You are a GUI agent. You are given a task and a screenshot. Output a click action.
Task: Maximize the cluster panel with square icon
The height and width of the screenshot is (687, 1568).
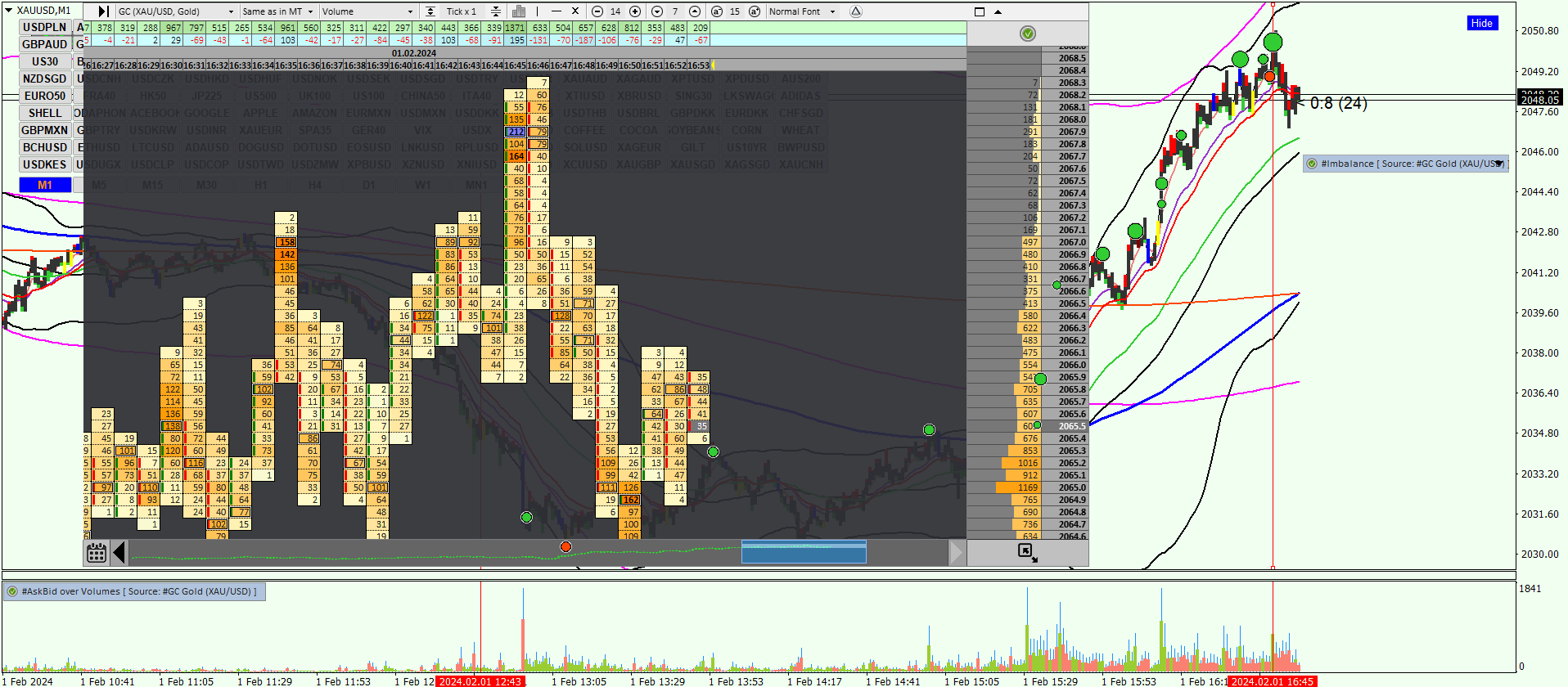[980, 11]
